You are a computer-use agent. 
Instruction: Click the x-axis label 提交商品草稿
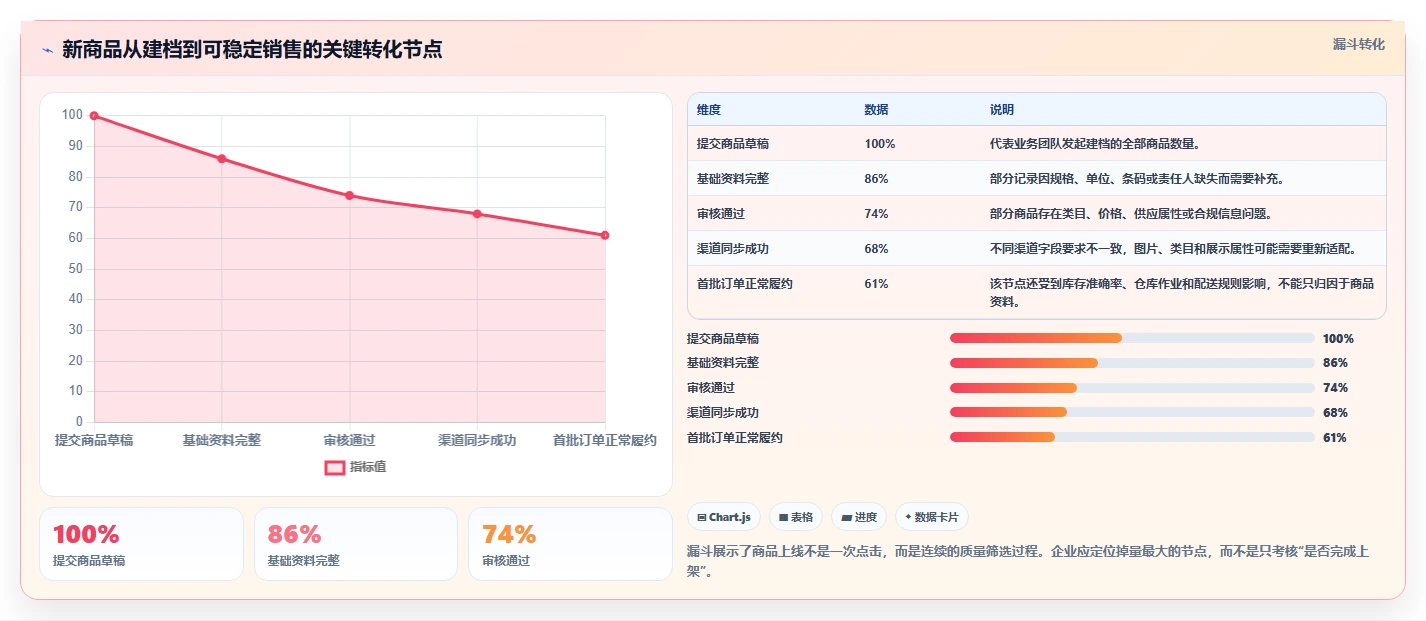(x=94, y=440)
